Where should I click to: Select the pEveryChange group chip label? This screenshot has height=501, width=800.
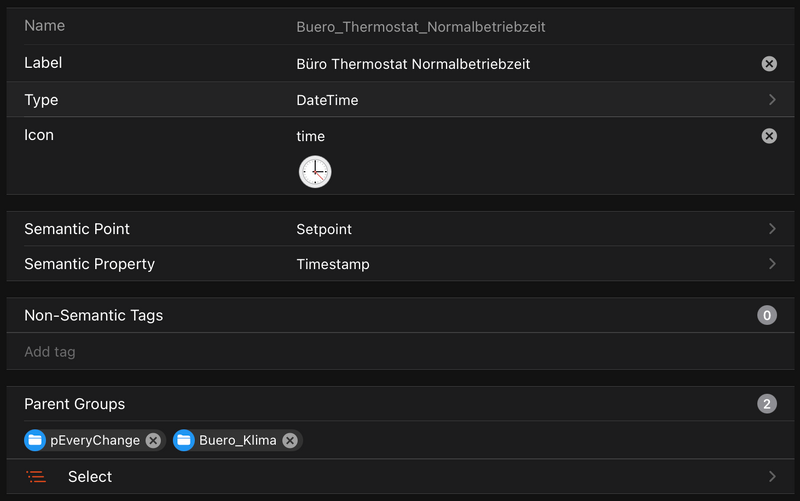pos(95,440)
